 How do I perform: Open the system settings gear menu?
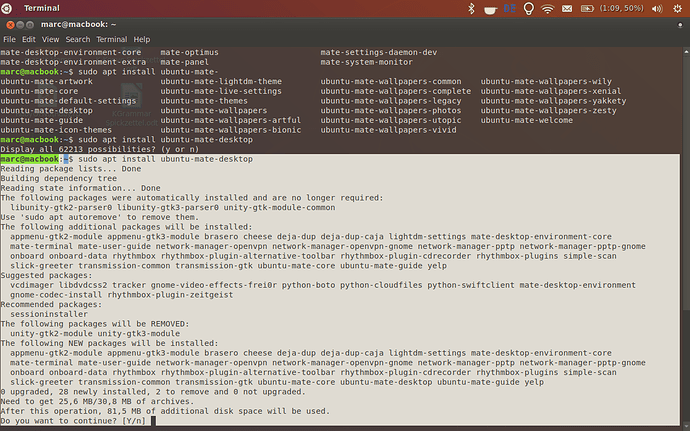(677, 8)
